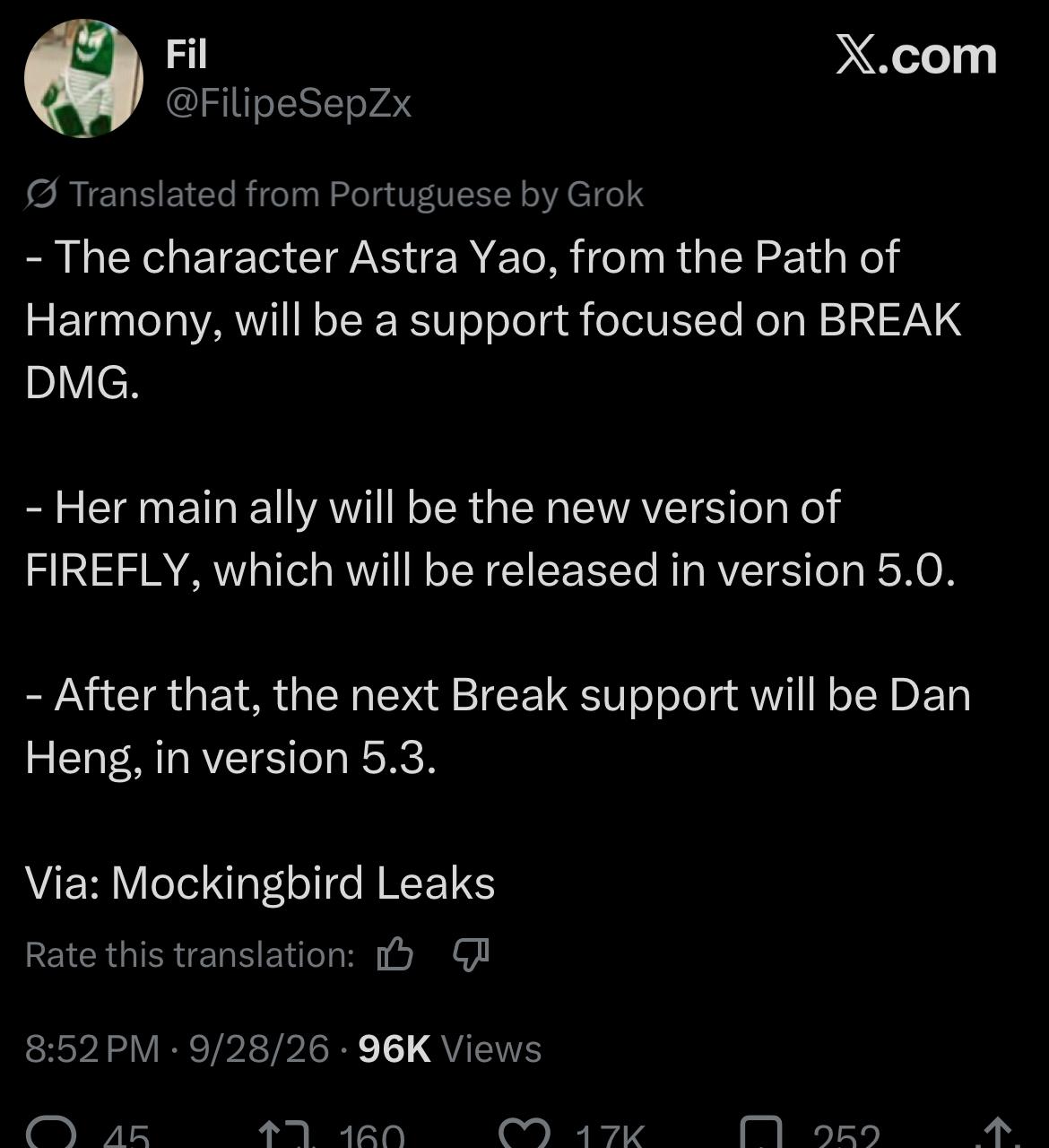This screenshot has width=1049, height=1148.
Task: Click the 9/28/26 date
Action: (259, 1048)
